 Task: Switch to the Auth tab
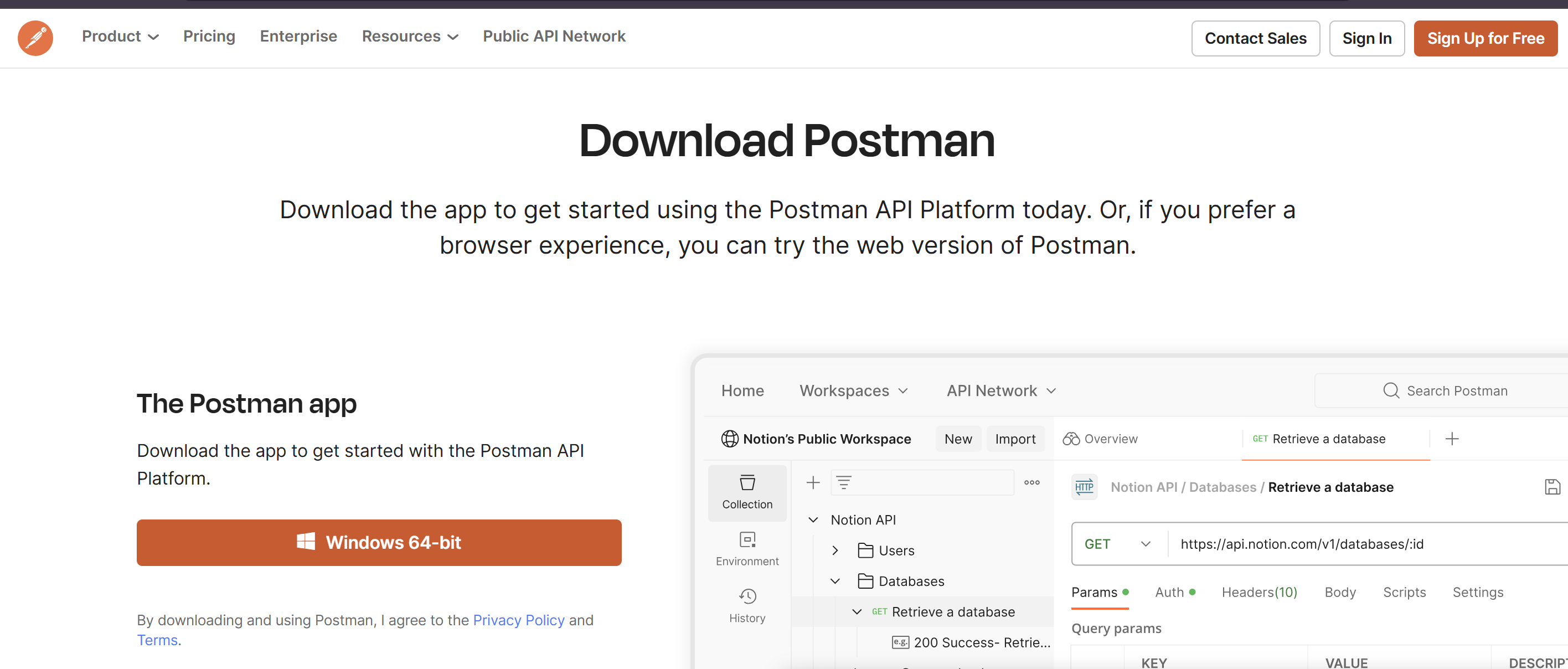1175,591
